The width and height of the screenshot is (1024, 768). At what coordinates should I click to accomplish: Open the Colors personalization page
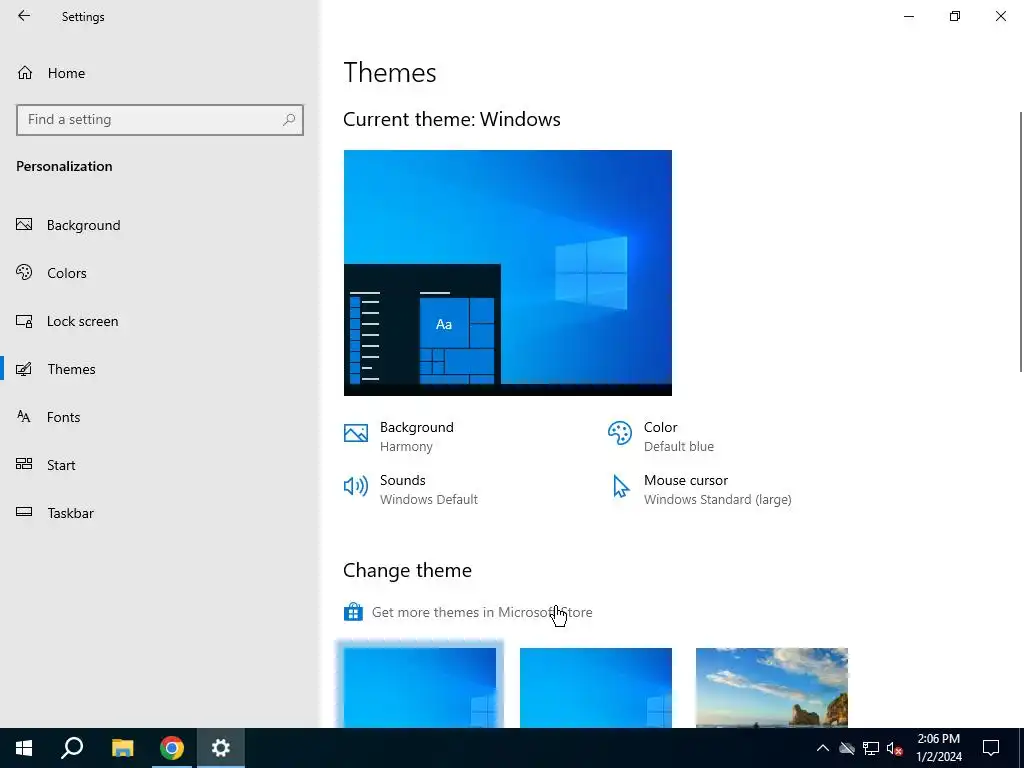point(160,273)
